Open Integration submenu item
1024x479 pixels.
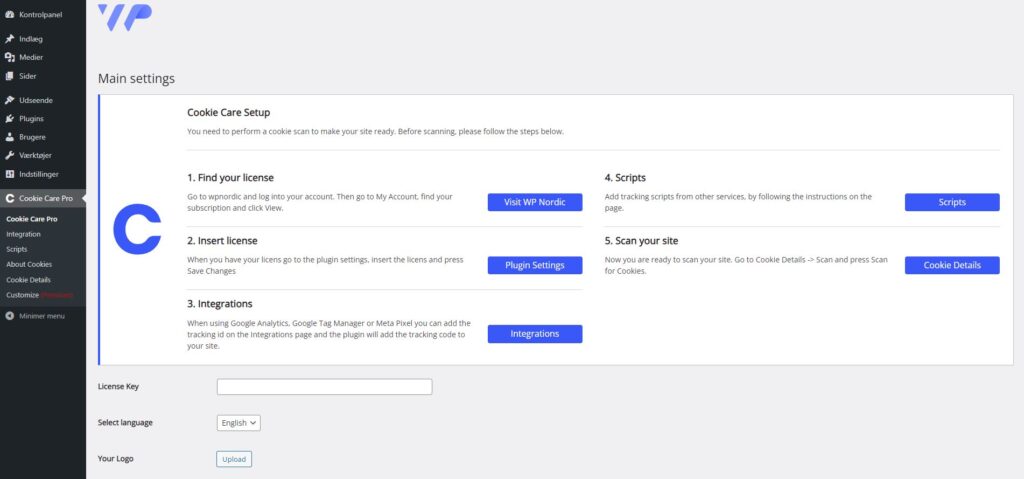(24, 234)
